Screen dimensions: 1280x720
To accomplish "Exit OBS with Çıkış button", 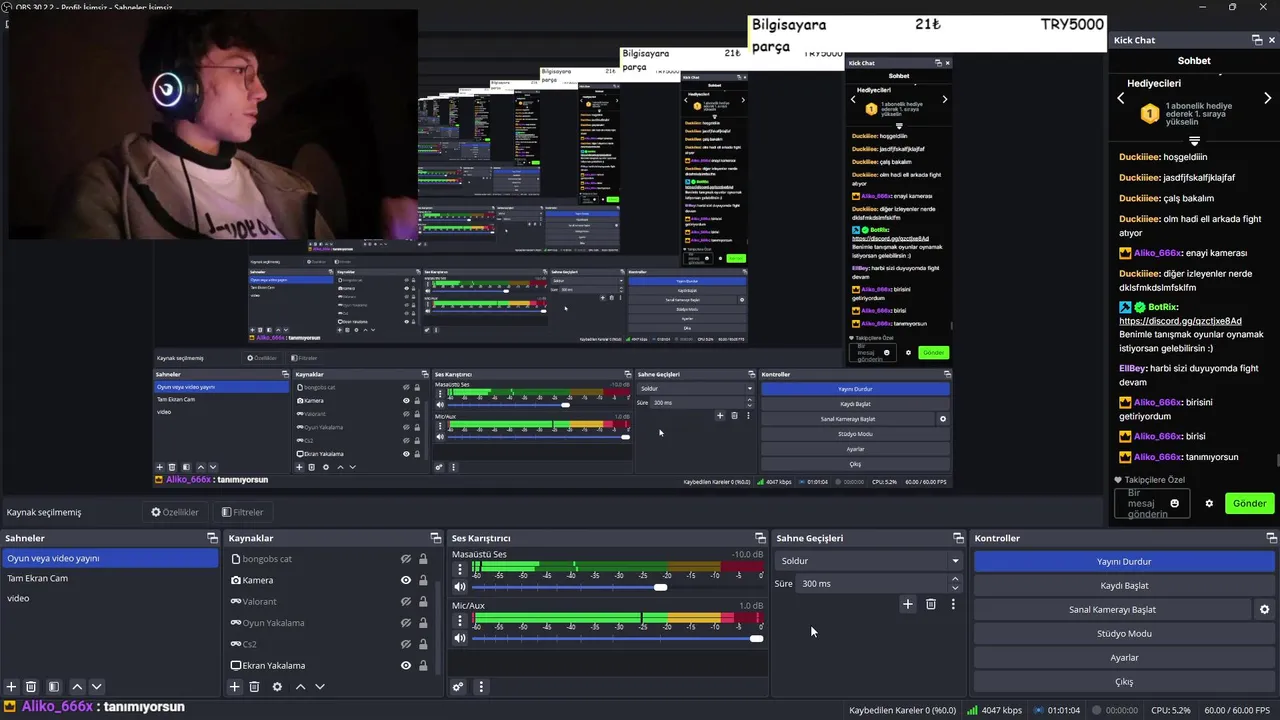I will [1124, 681].
